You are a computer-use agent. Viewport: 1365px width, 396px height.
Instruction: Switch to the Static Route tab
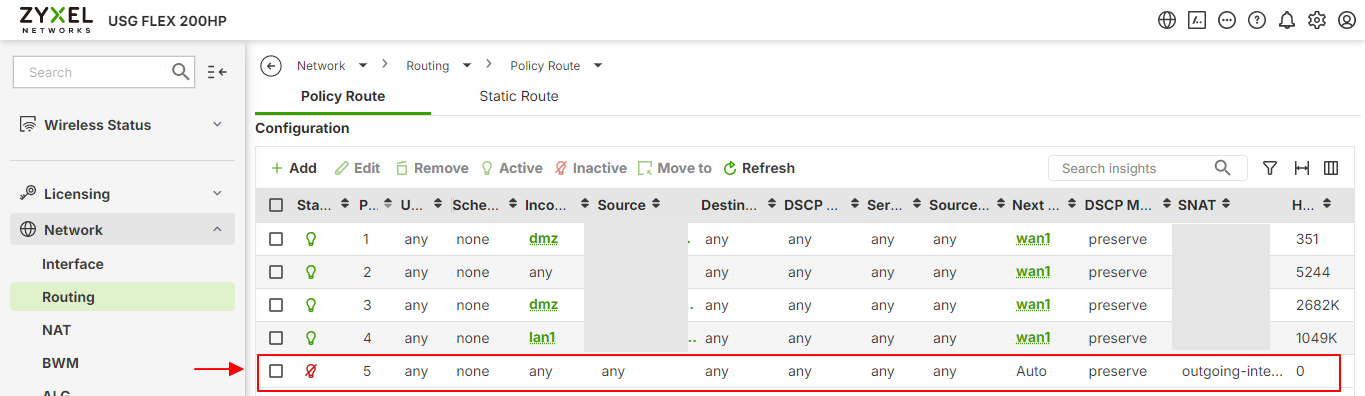(519, 96)
